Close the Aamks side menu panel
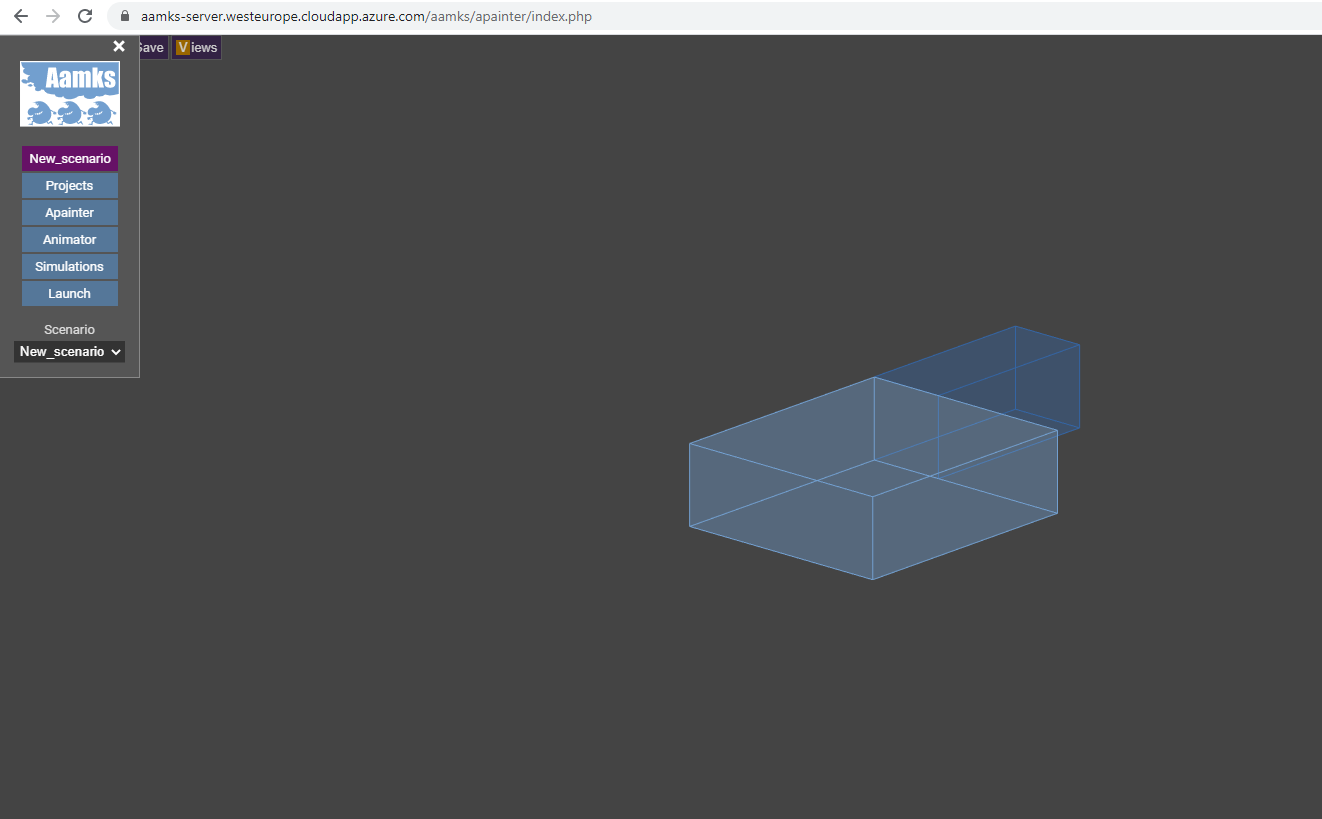Viewport: 1322px width, 819px height. [119, 46]
